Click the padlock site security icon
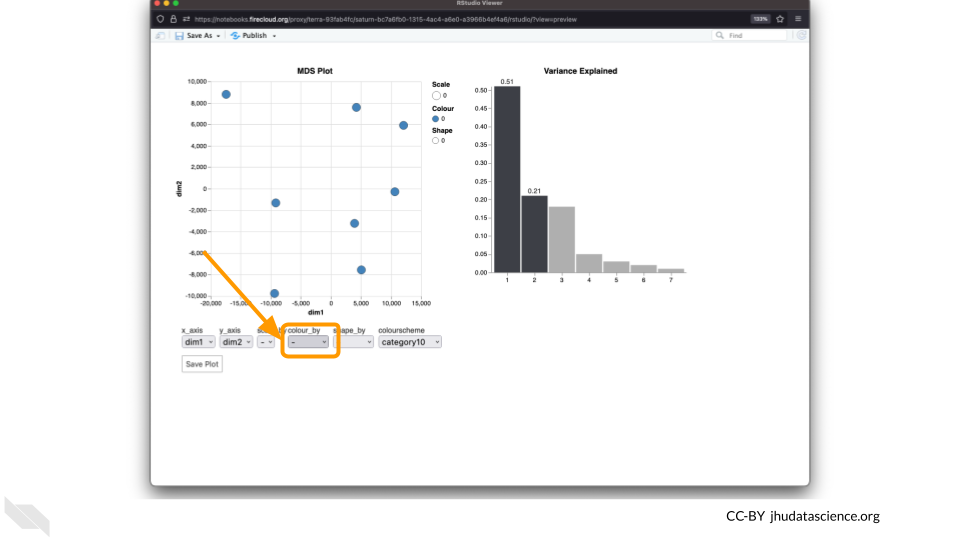The height and width of the screenshot is (540, 960). (x=173, y=19)
